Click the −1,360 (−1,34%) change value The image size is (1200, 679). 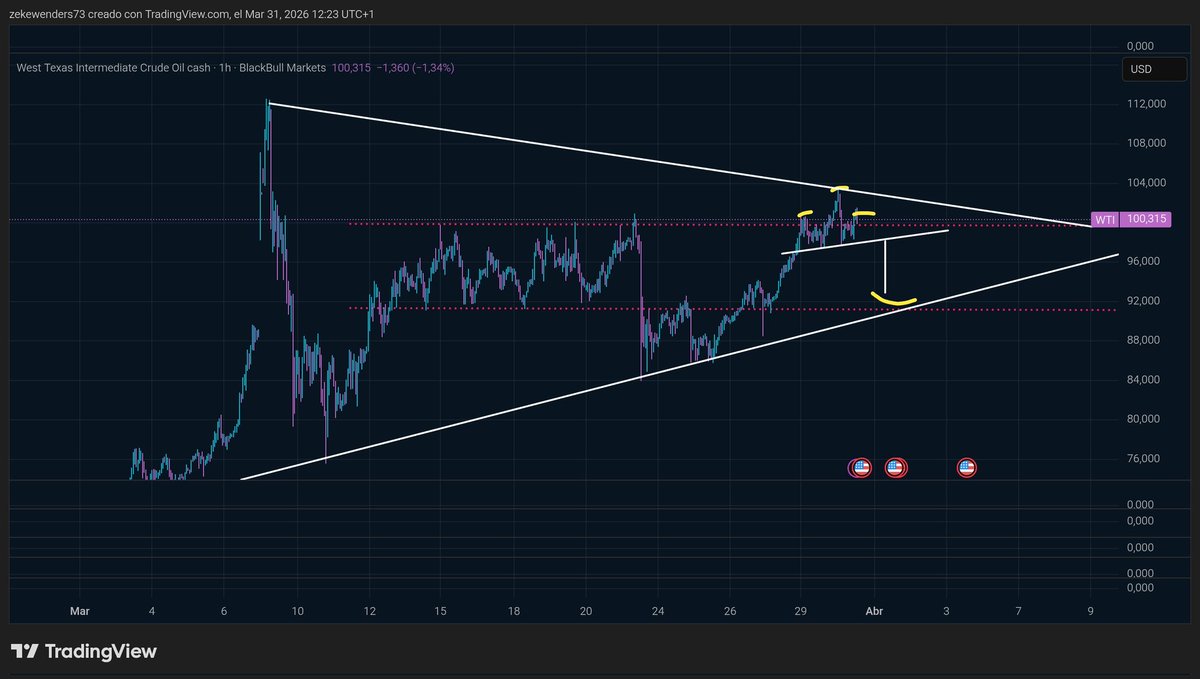[415, 68]
